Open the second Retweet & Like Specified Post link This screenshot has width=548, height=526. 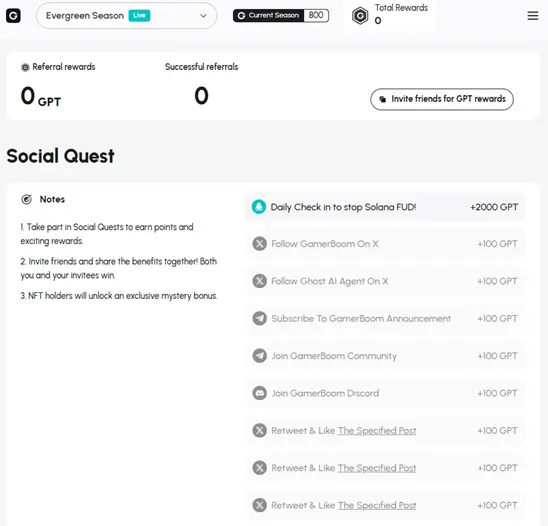(x=377, y=468)
